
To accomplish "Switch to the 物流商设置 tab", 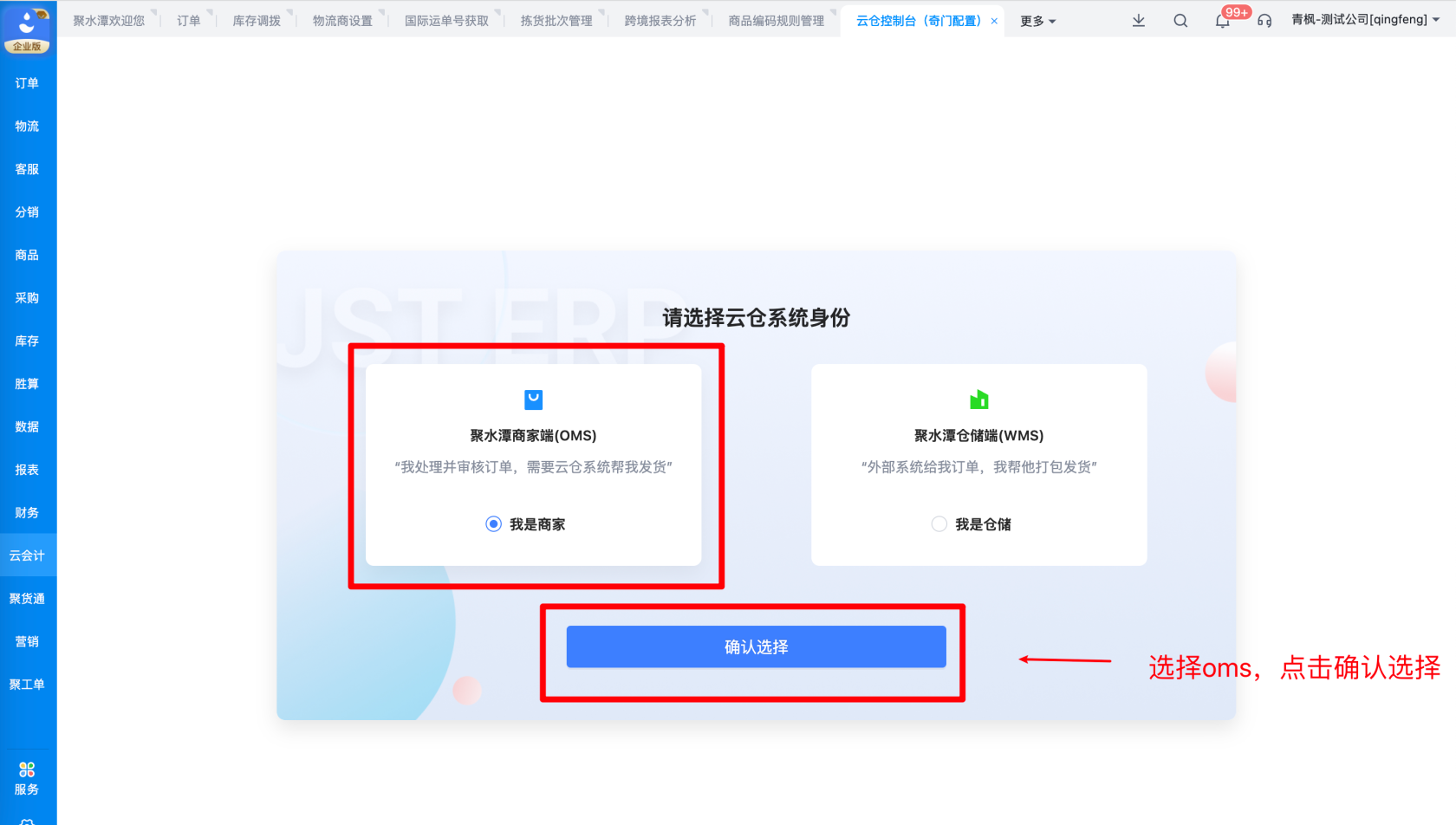I will (342, 21).
